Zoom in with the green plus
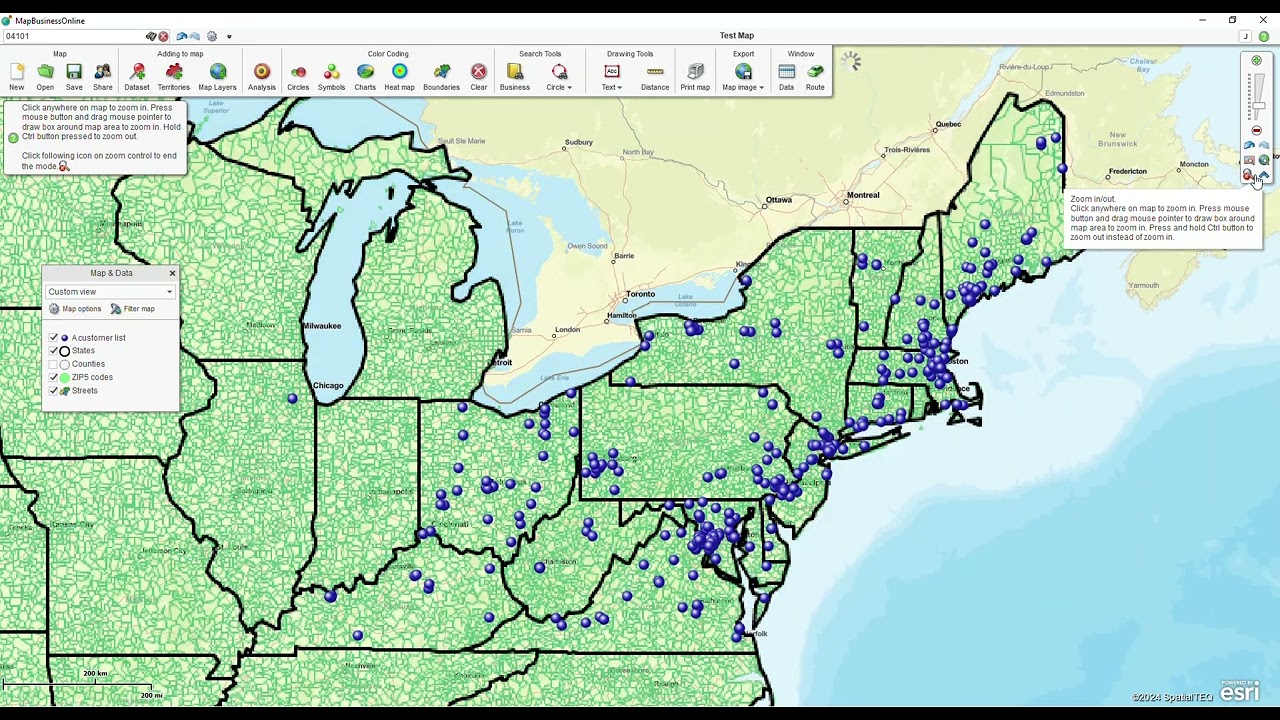Screen dimensions: 1280x720 click(1257, 61)
